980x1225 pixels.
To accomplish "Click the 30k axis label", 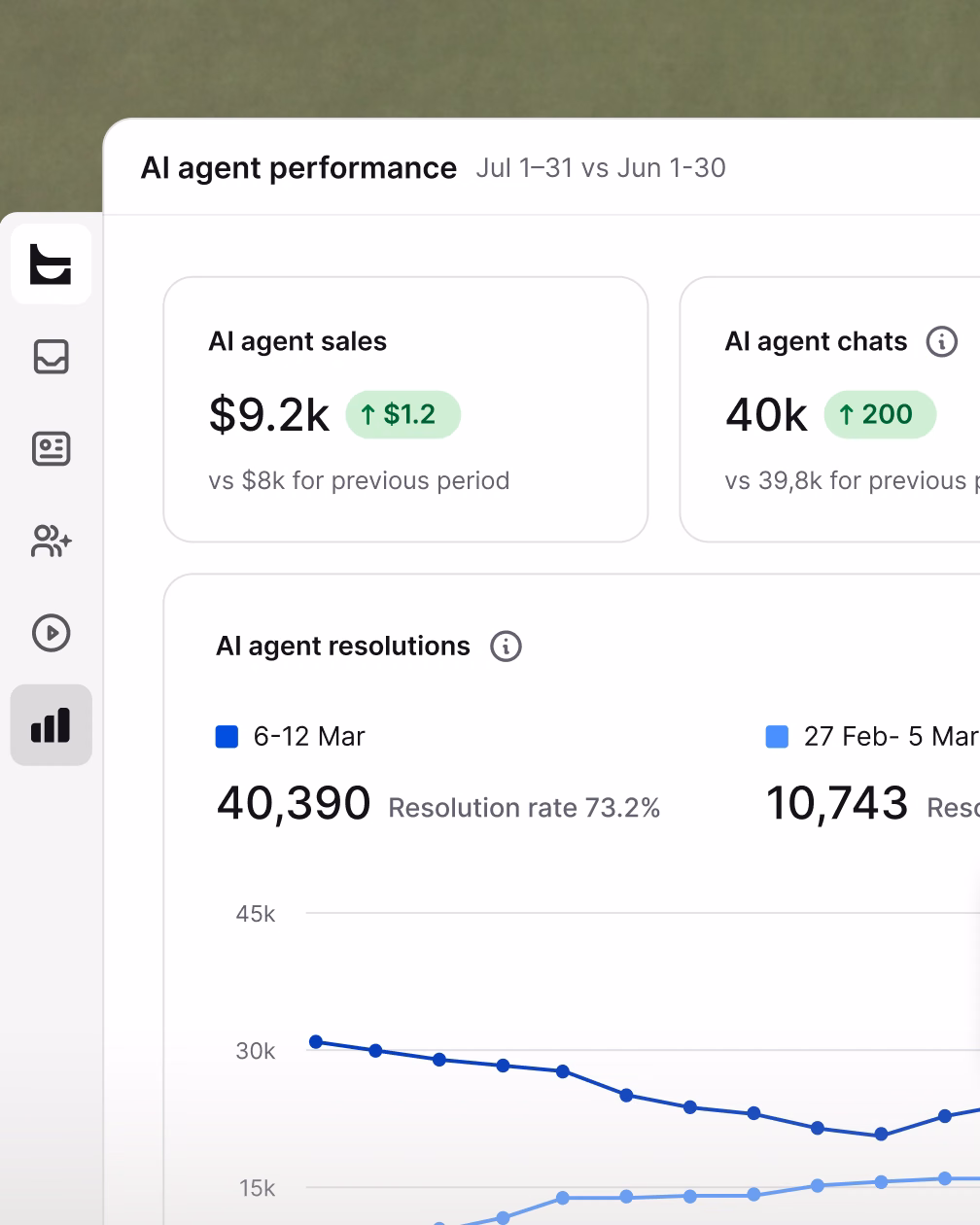I will coord(256,1051).
